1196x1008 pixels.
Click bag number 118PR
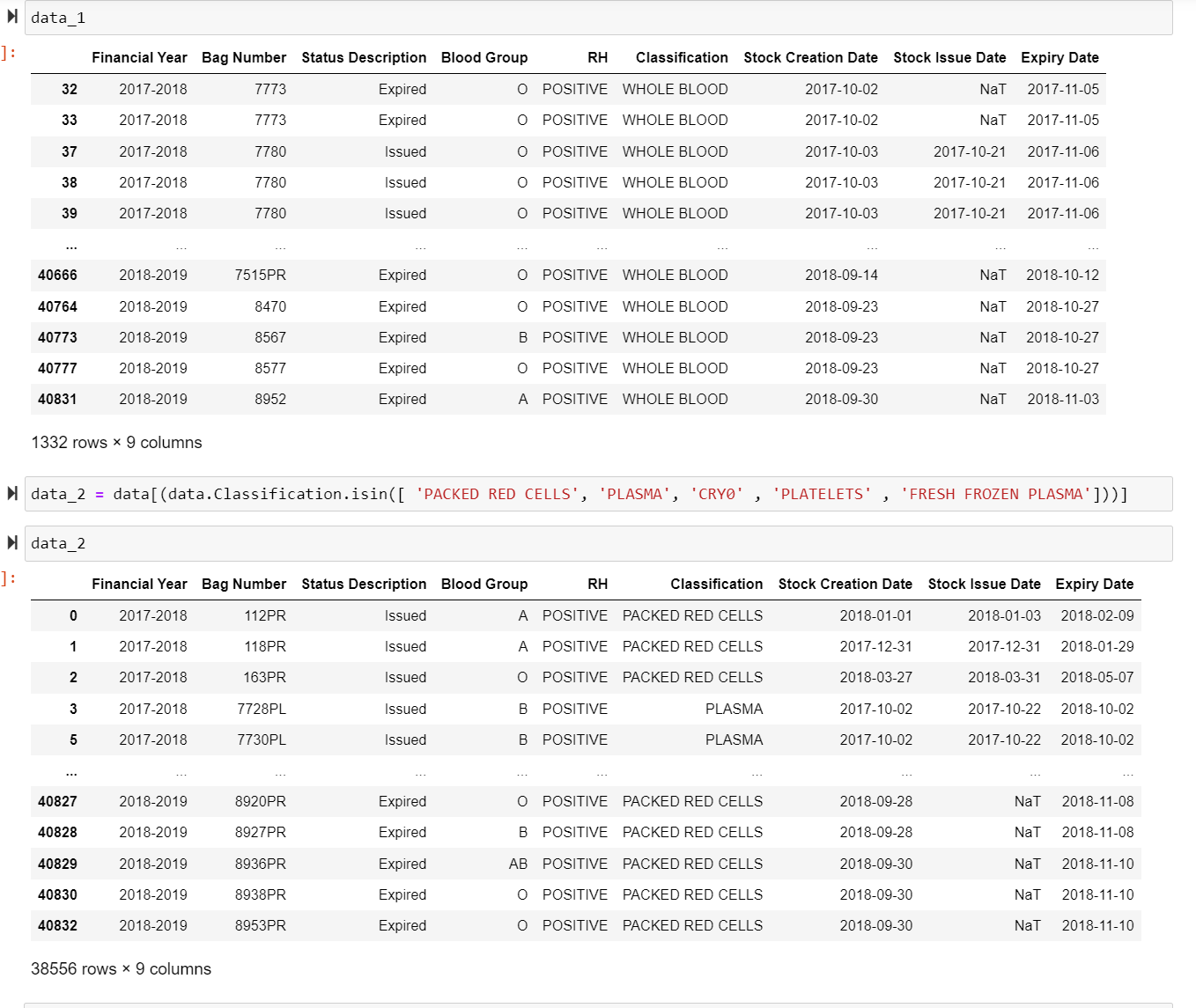265,646
